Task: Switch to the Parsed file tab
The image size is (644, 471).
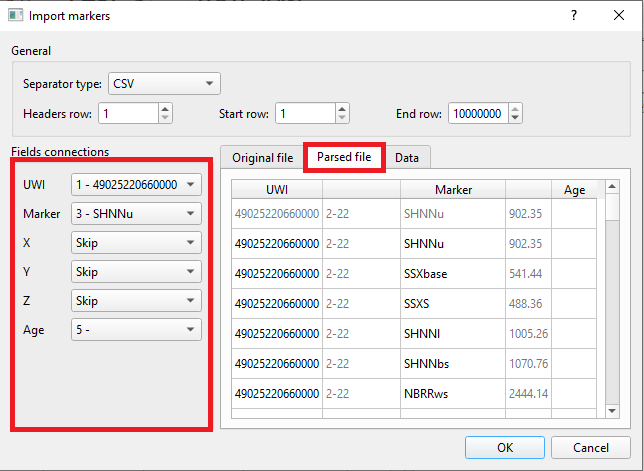Action: (x=344, y=157)
